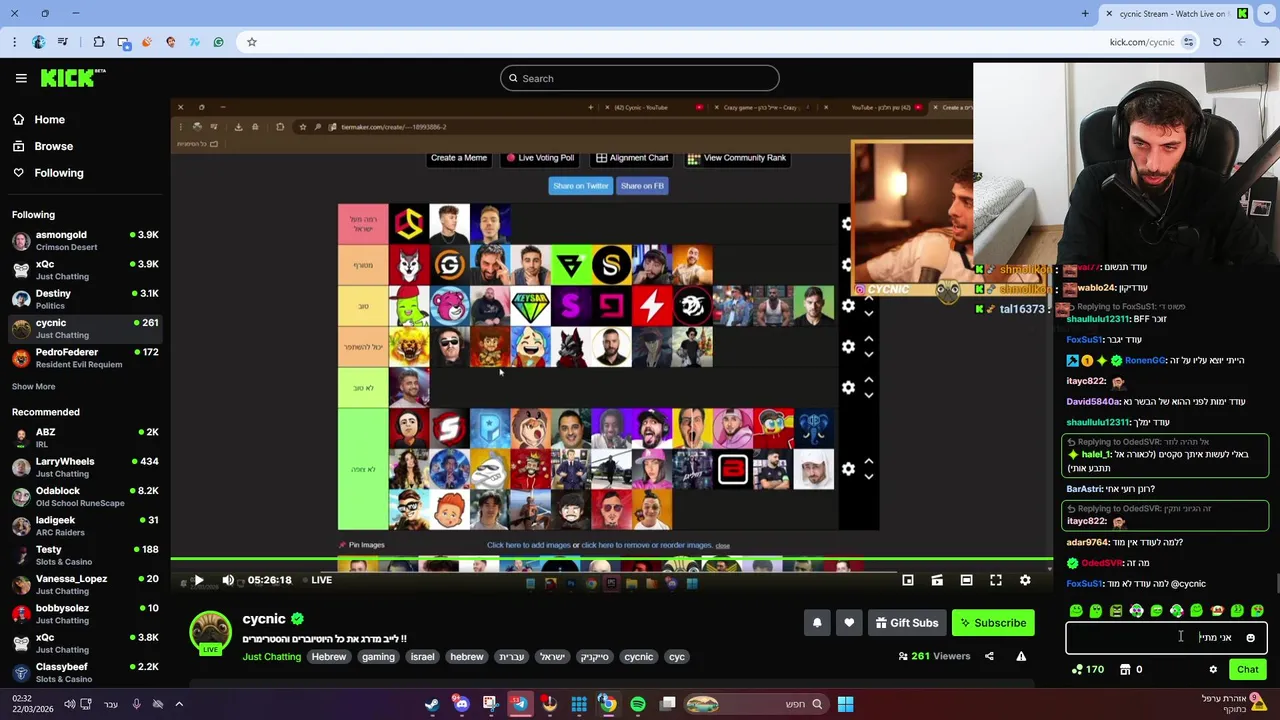Click cycnic's live avatar
The width and height of the screenshot is (1280, 720).
[x=210, y=634]
